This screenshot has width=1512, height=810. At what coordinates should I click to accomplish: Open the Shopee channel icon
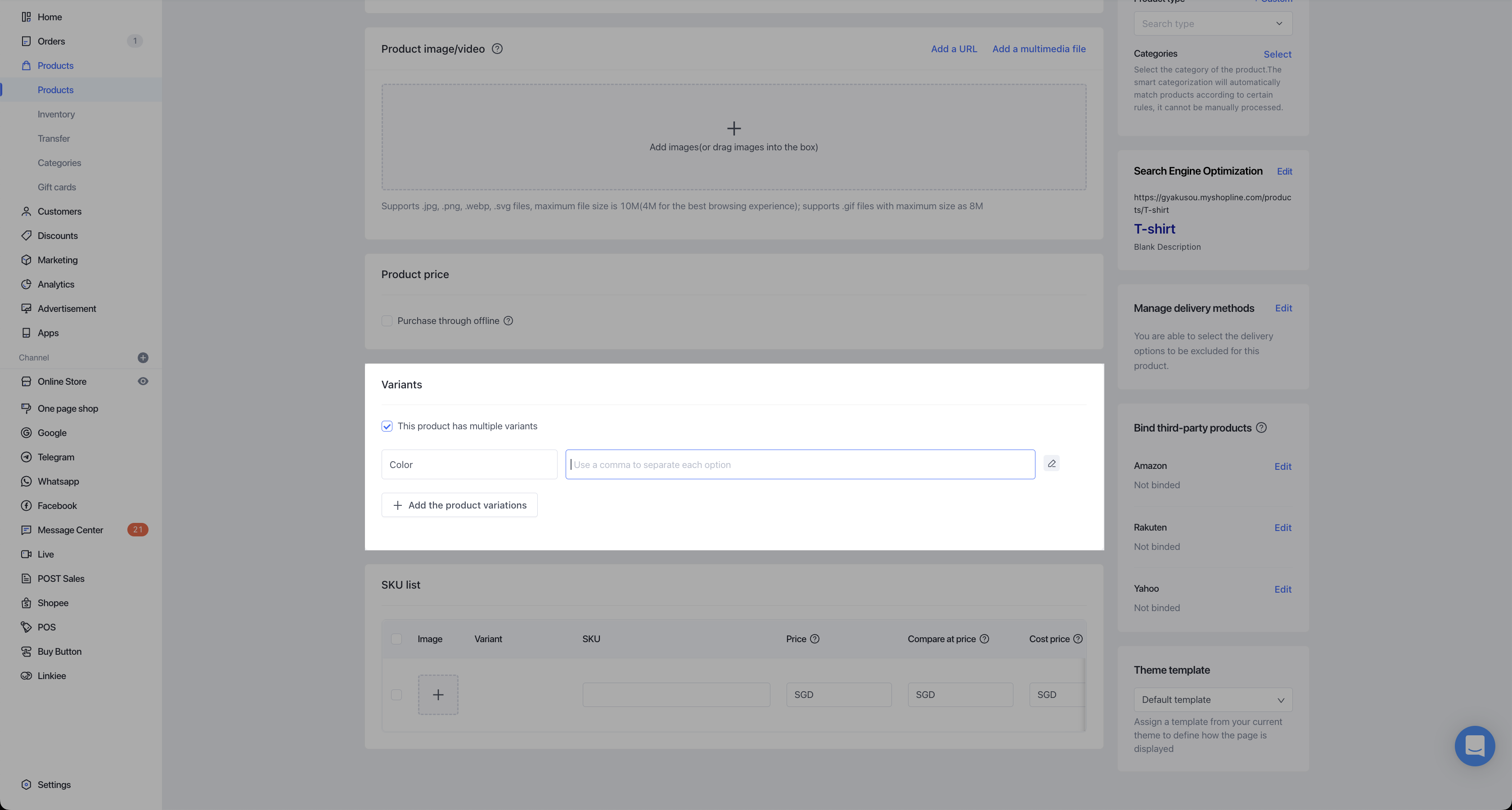tap(26, 603)
